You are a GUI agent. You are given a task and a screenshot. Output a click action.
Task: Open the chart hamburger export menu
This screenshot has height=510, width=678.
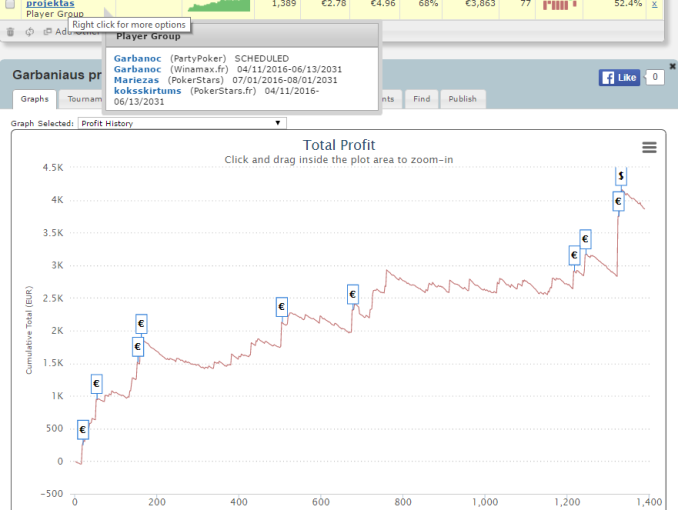coord(649,147)
